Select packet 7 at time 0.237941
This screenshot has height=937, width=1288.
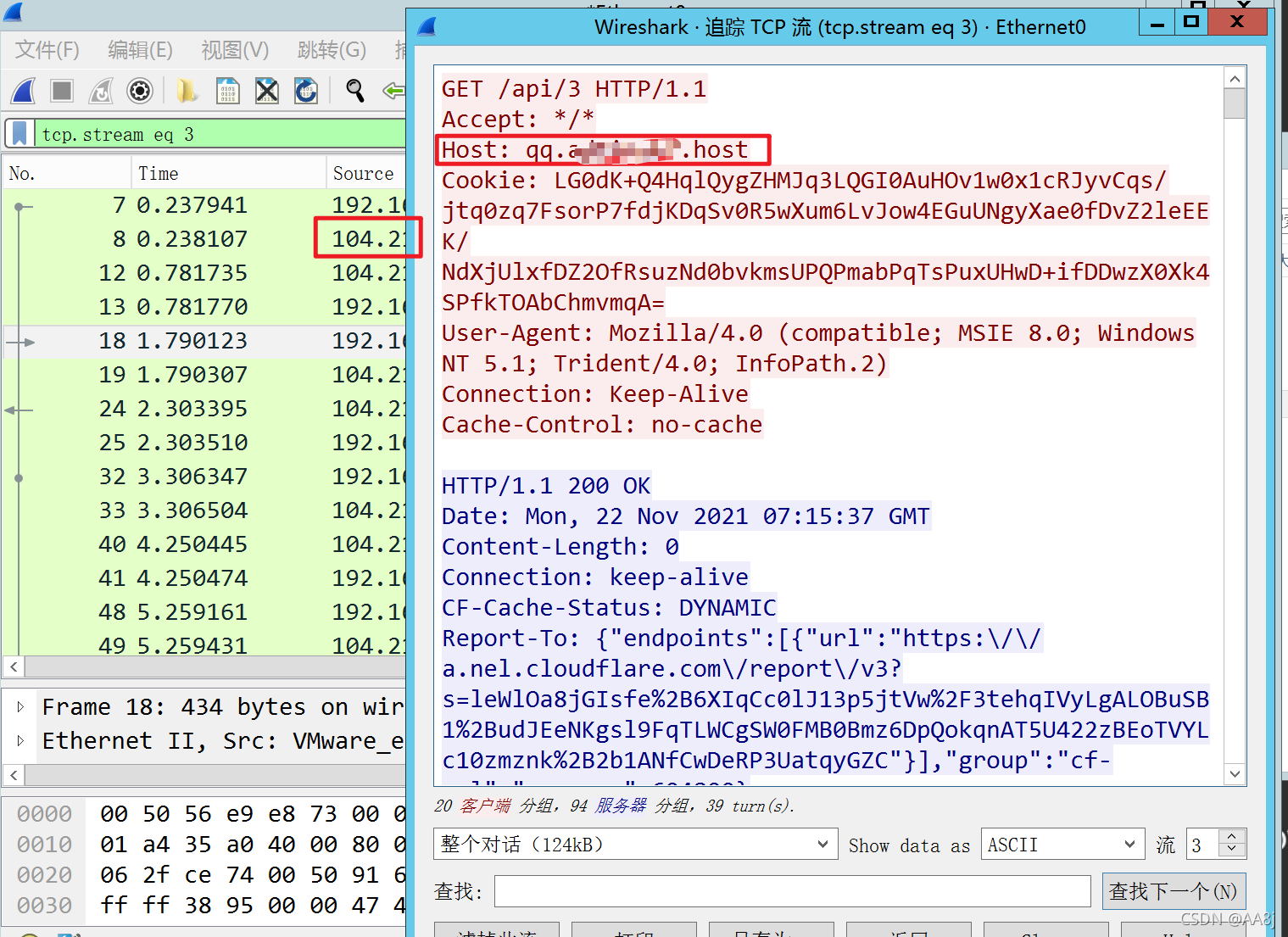pos(204,205)
